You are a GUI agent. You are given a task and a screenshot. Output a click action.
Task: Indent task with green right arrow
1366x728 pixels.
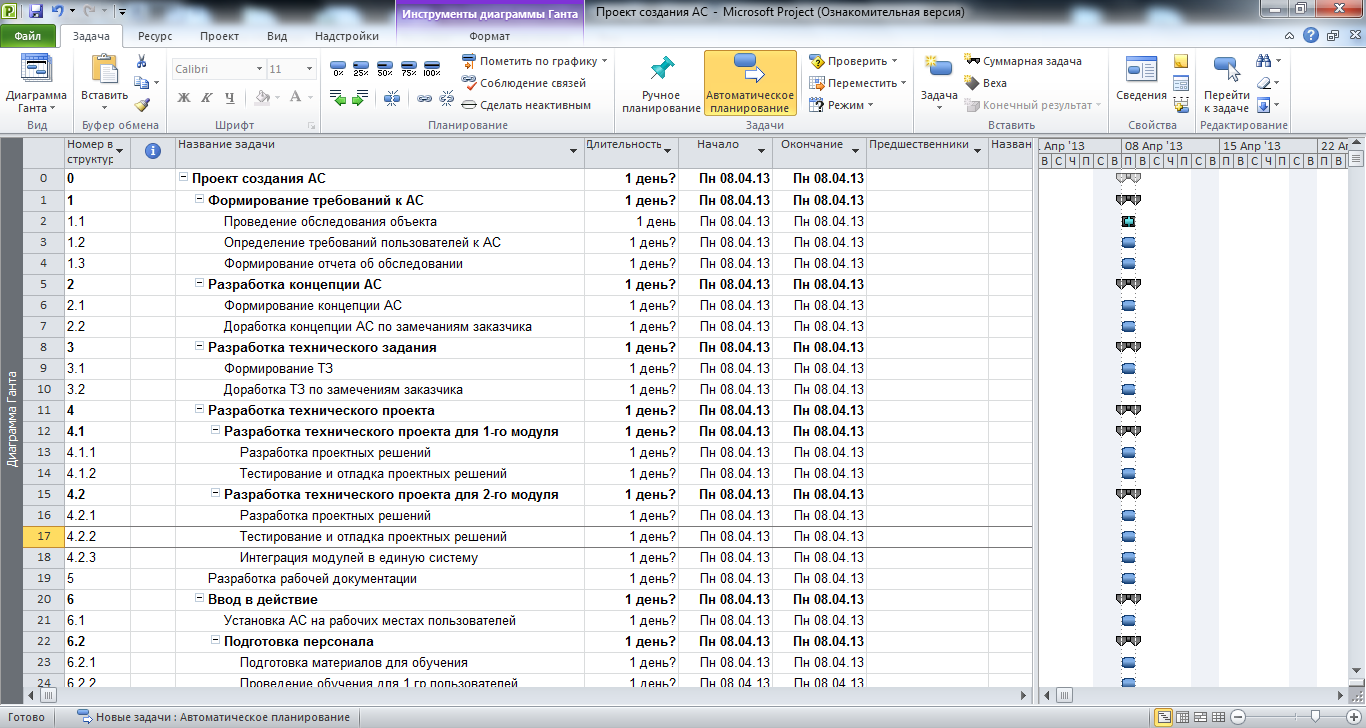(x=360, y=98)
